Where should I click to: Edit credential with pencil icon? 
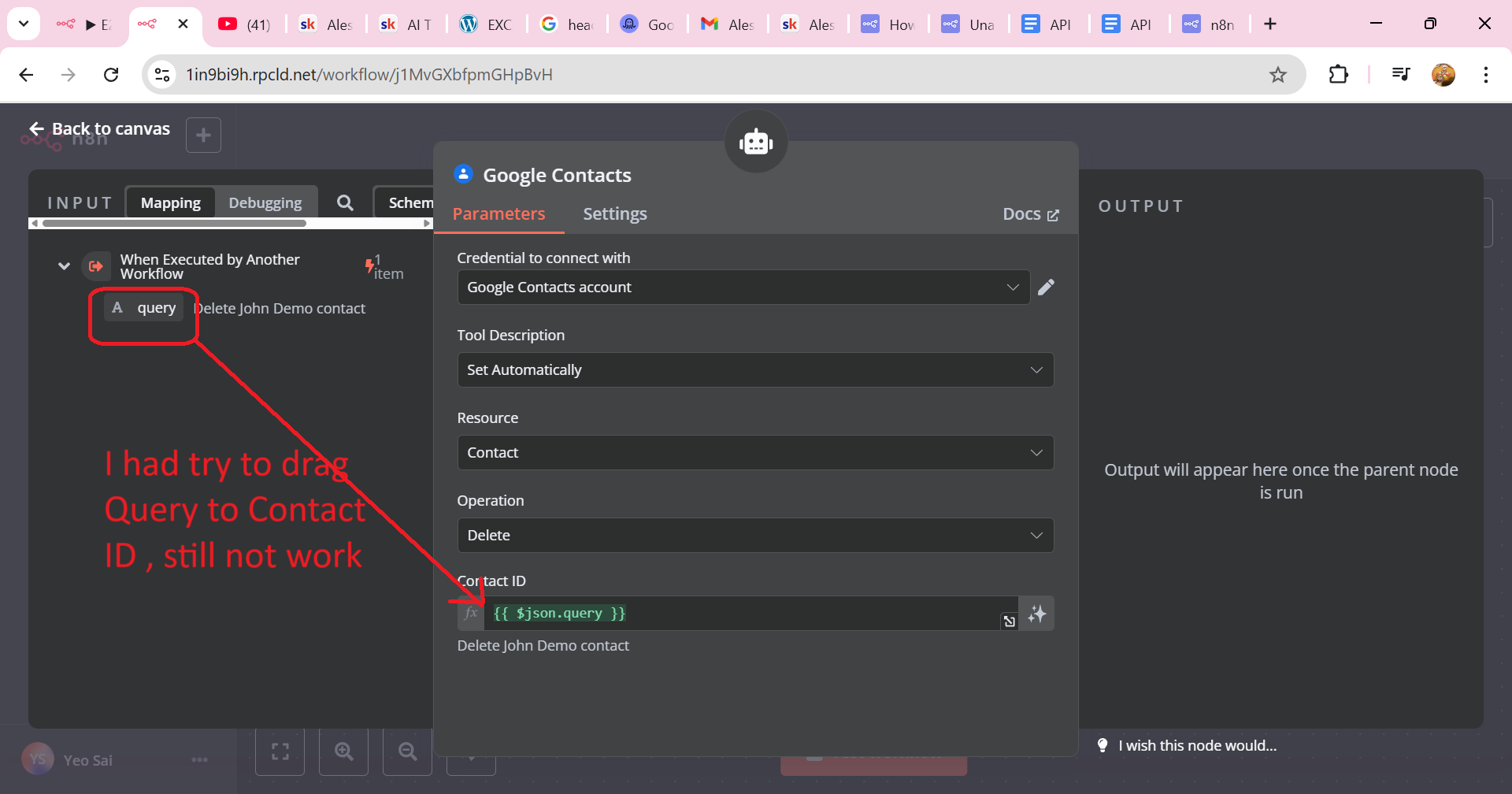coord(1046,288)
